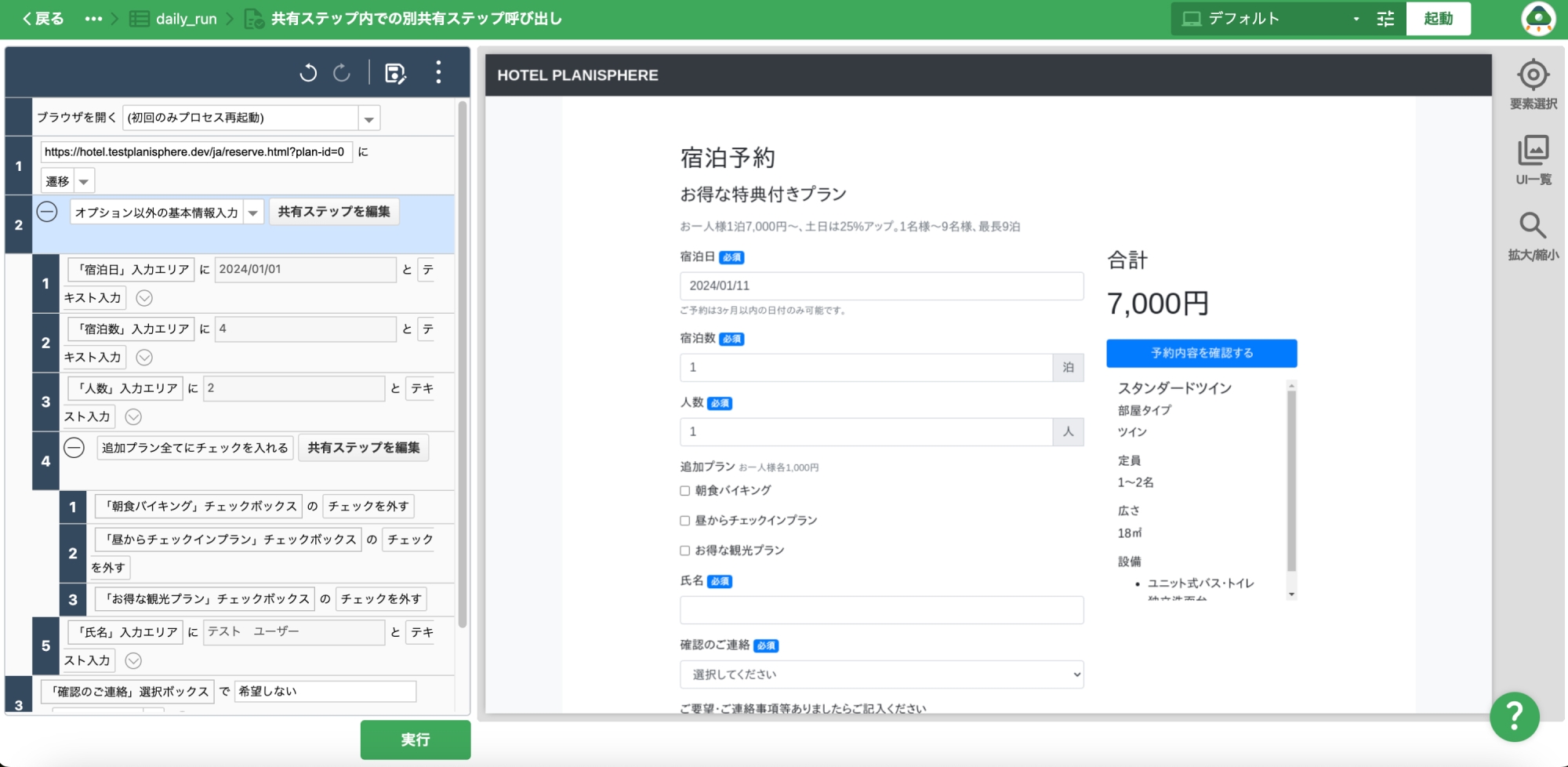Open the breadcrumb ellipsis menu

pyautogui.click(x=93, y=19)
